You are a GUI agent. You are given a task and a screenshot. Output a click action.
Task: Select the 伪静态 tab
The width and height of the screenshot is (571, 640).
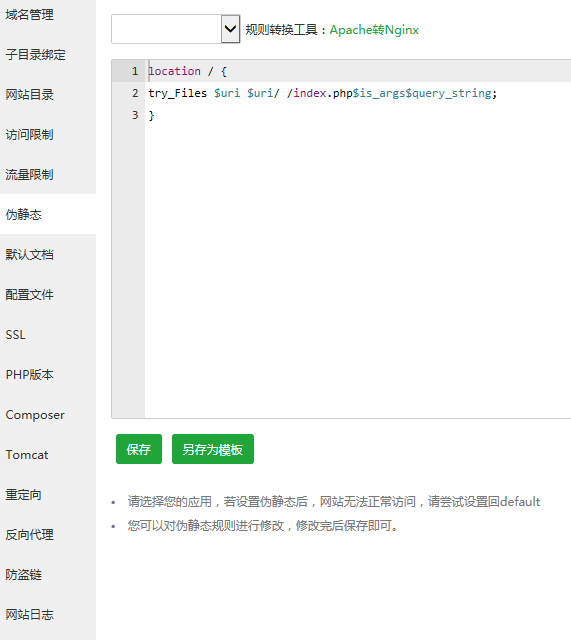click(23, 215)
